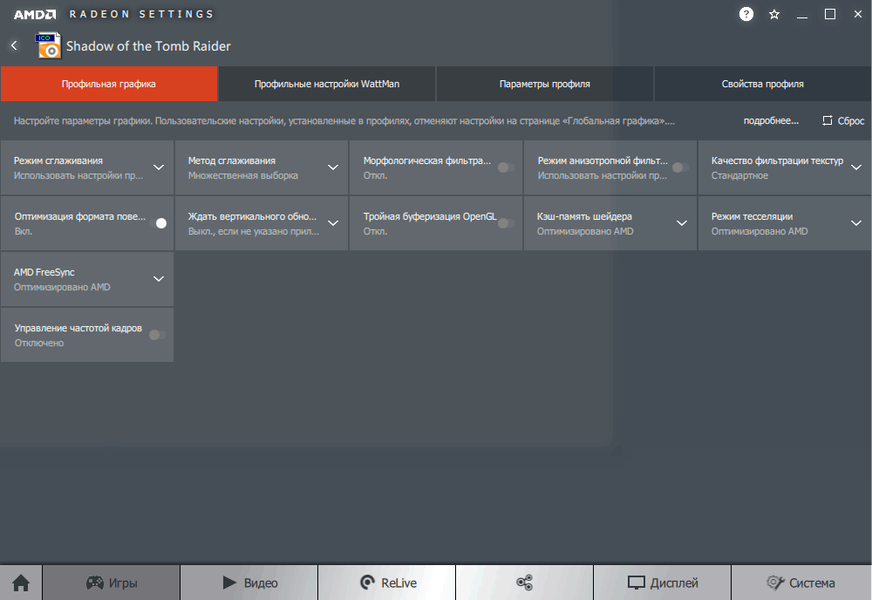Toggle Морфологическая фильтрация switch
Screen dimensions: 872x600
[x=506, y=167]
